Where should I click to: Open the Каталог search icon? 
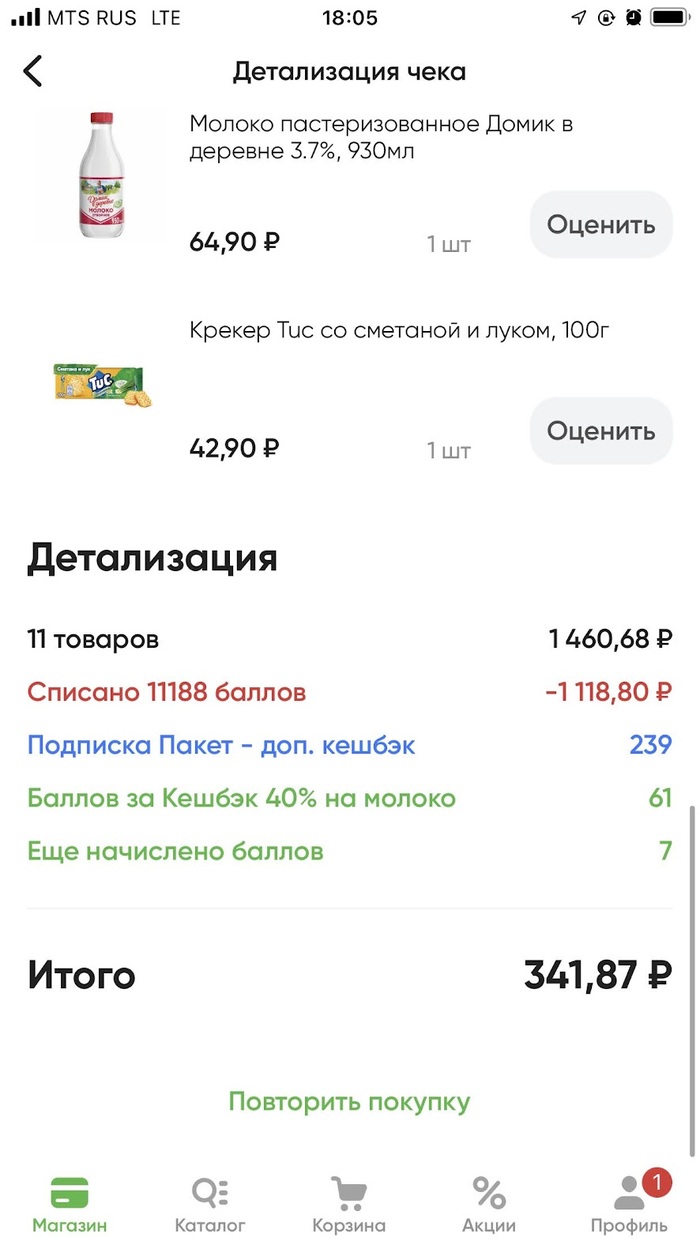click(210, 1192)
